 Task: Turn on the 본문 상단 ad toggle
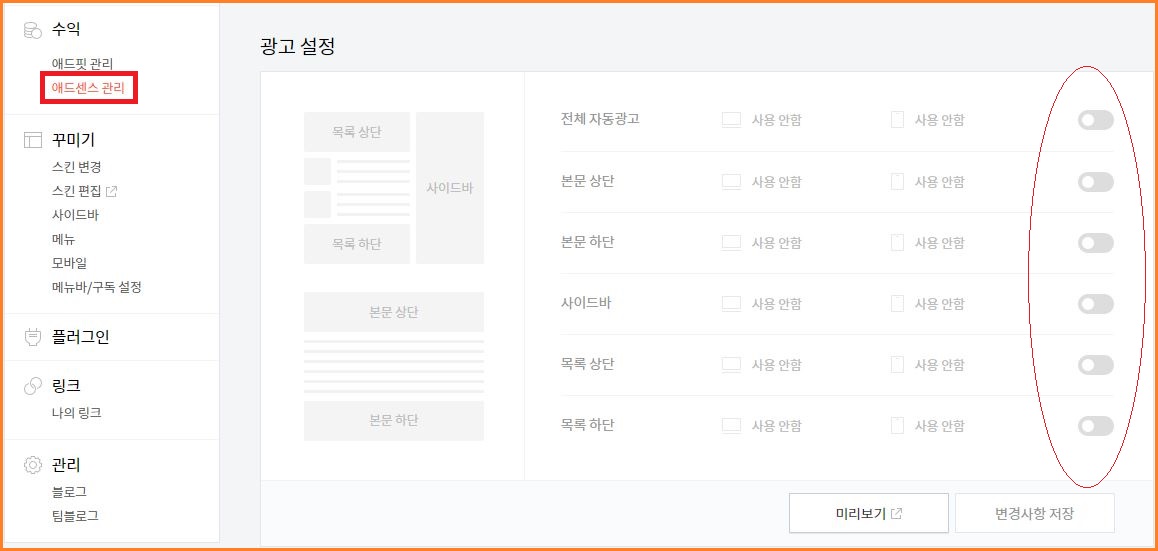point(1095,182)
